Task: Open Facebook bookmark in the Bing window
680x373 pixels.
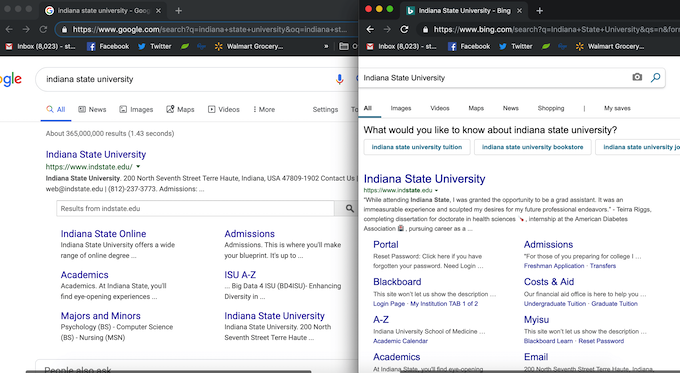Action: (469, 46)
